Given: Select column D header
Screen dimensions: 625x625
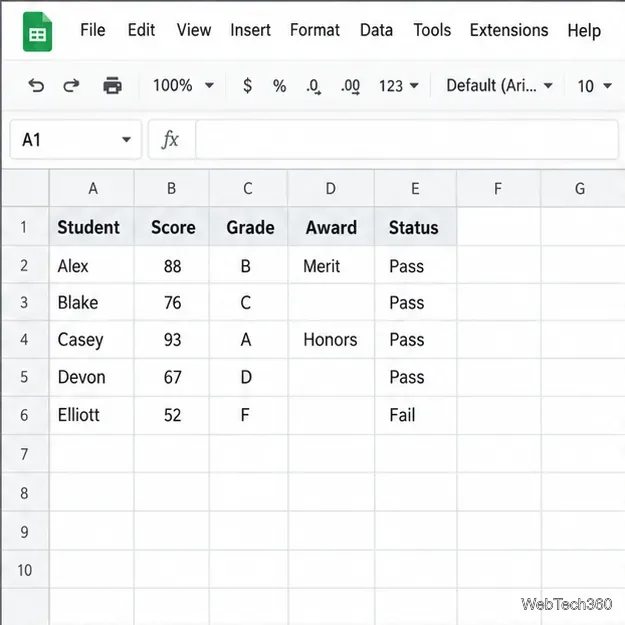Looking at the screenshot, I should coord(331,188).
